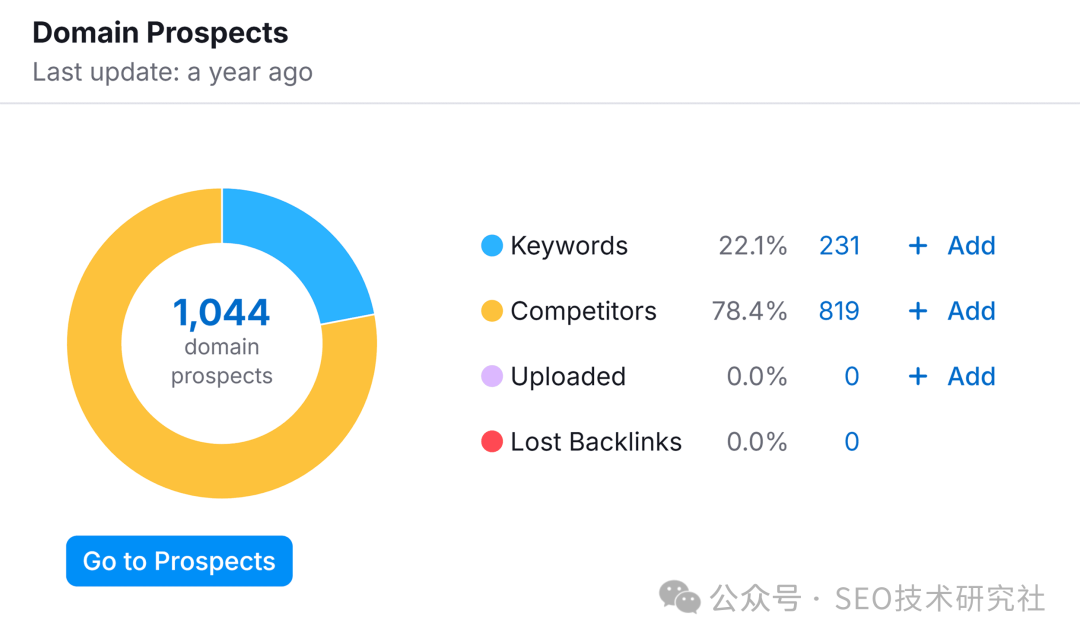Click the Domain Prospects heading
This screenshot has width=1080, height=642.
160,33
